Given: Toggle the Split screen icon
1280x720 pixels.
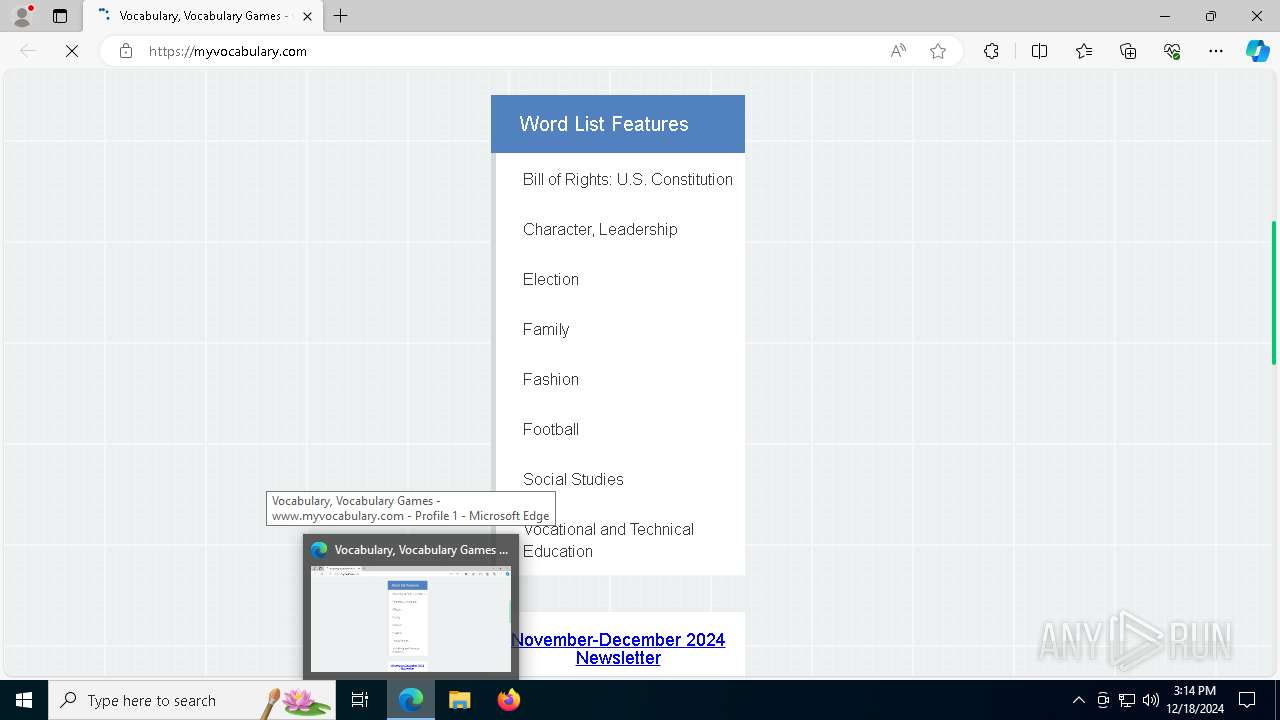Looking at the screenshot, I should [x=1039, y=51].
